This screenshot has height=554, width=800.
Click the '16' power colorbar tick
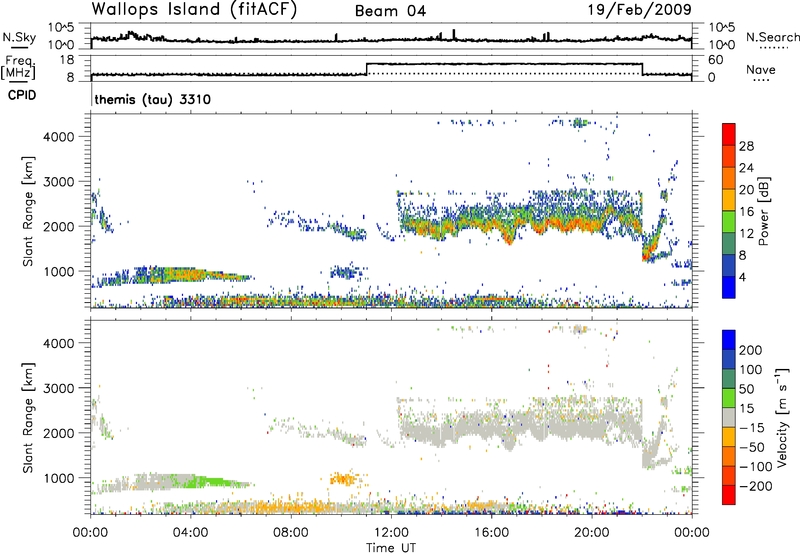click(746, 212)
